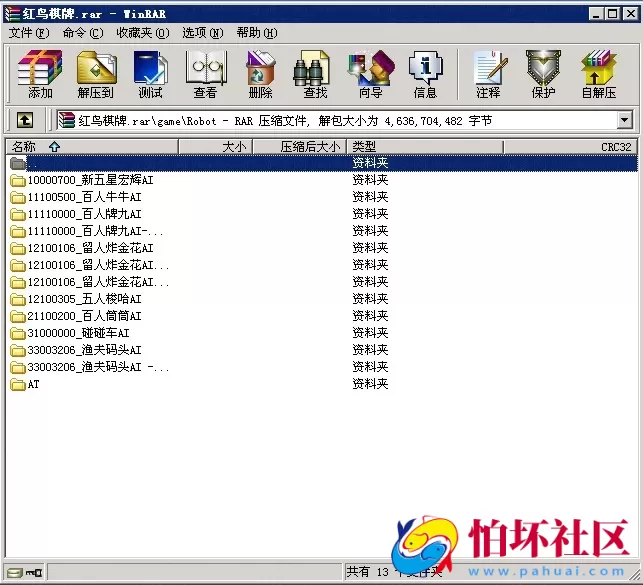Open the 向导 (Wizard) toolbar icon

coord(371,74)
